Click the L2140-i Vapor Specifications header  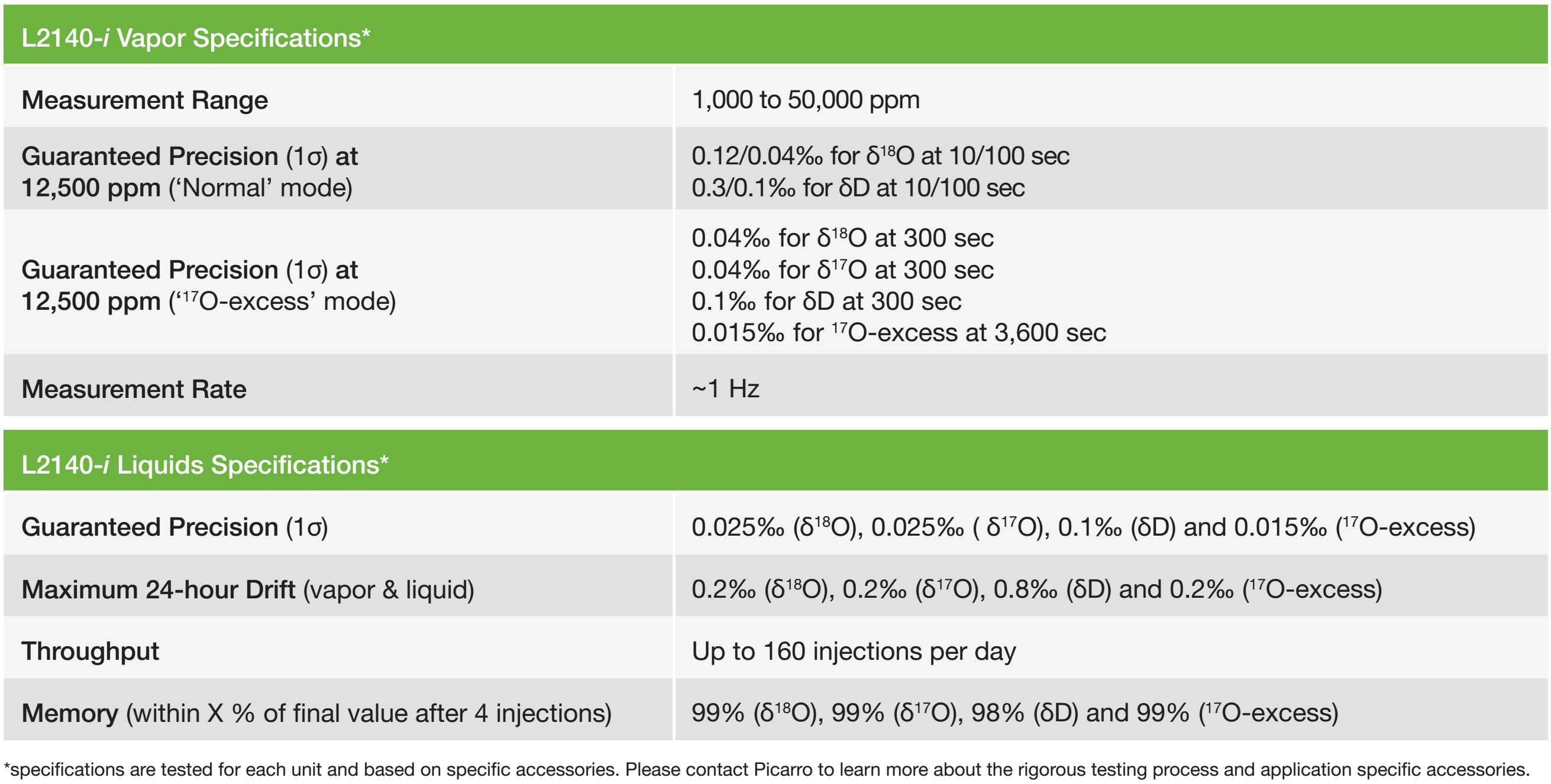point(196,38)
